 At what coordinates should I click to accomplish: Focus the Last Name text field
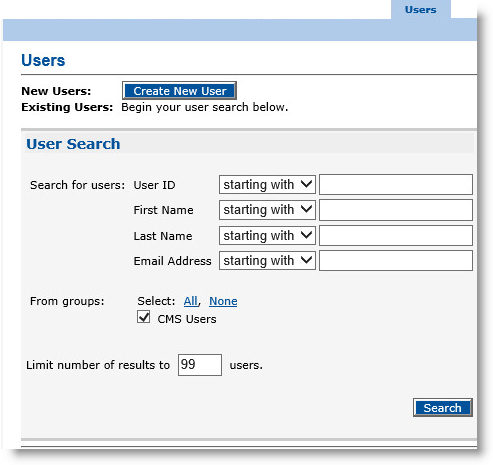[x=396, y=235]
